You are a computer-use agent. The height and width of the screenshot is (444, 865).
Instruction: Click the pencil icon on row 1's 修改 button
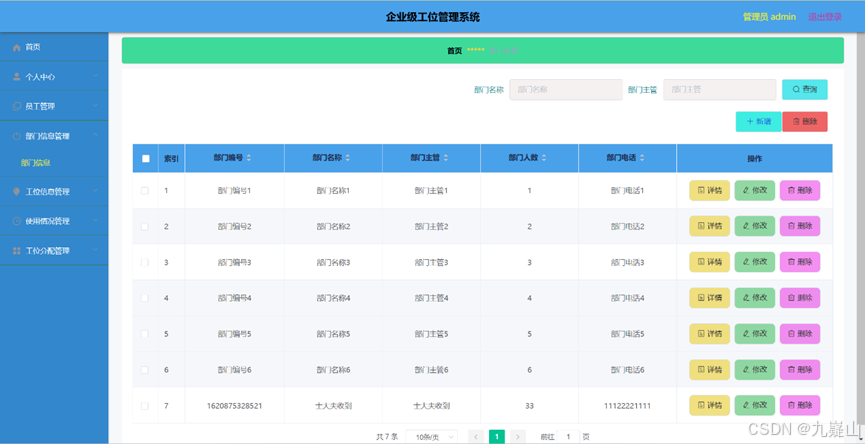(x=746, y=190)
